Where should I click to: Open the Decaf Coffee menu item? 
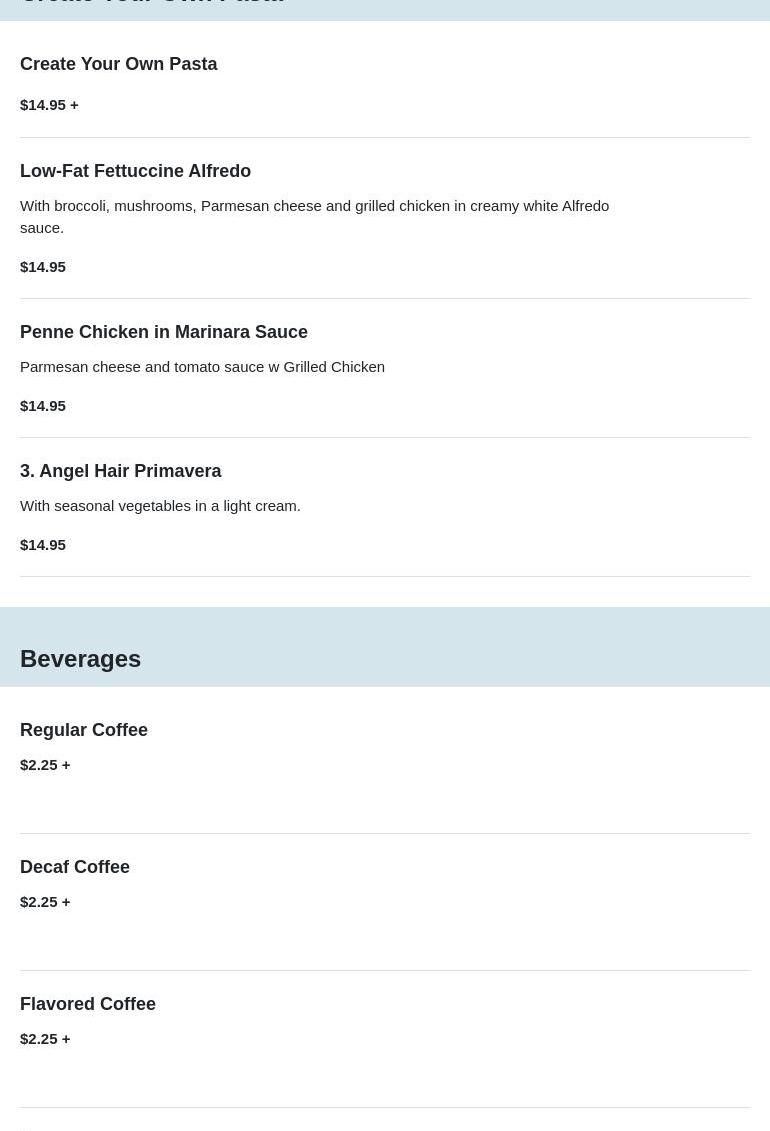(x=75, y=867)
